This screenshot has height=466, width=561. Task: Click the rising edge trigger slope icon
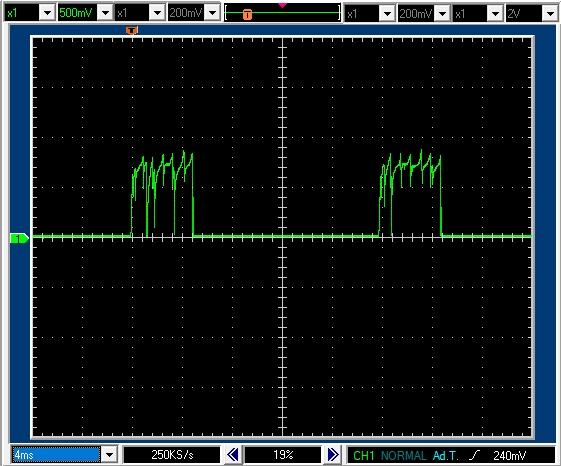pyautogui.click(x=474, y=455)
